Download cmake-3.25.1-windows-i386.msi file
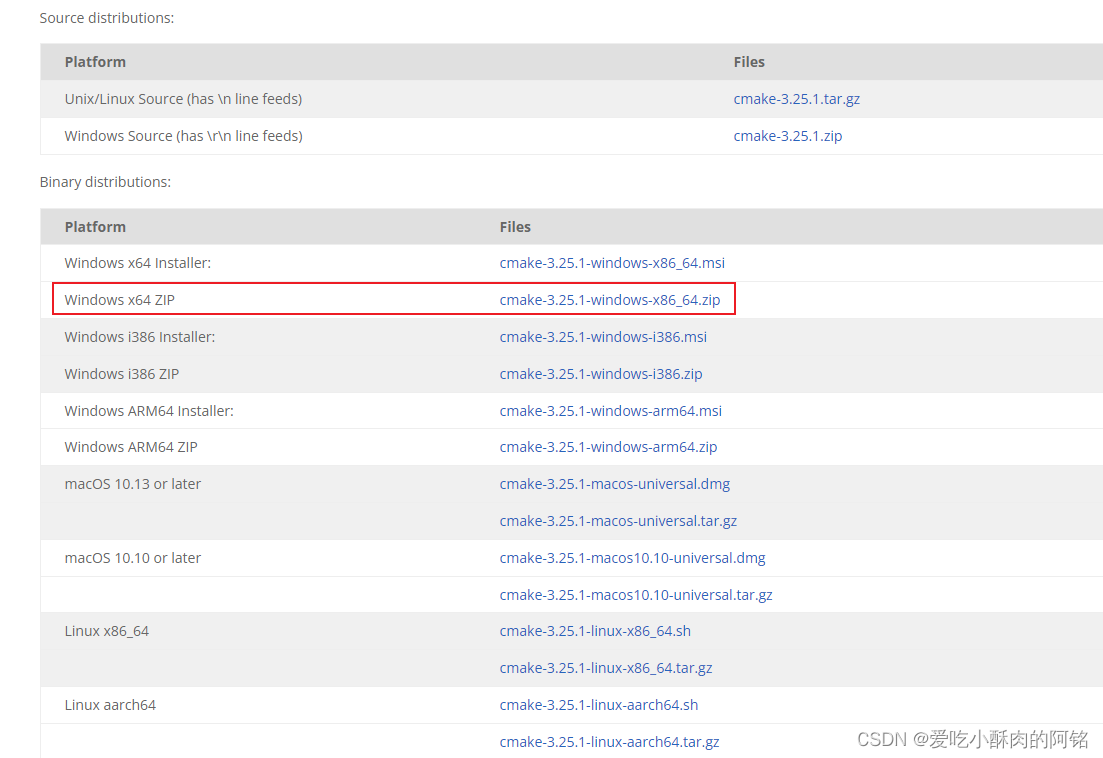Viewport: 1103px width, 758px height. point(603,337)
